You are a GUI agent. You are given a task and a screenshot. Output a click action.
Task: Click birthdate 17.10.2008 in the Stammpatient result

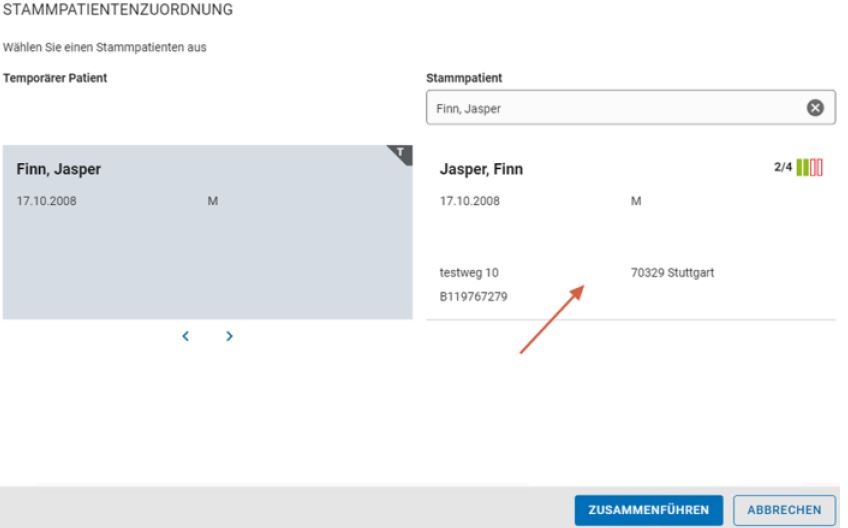[470, 201]
